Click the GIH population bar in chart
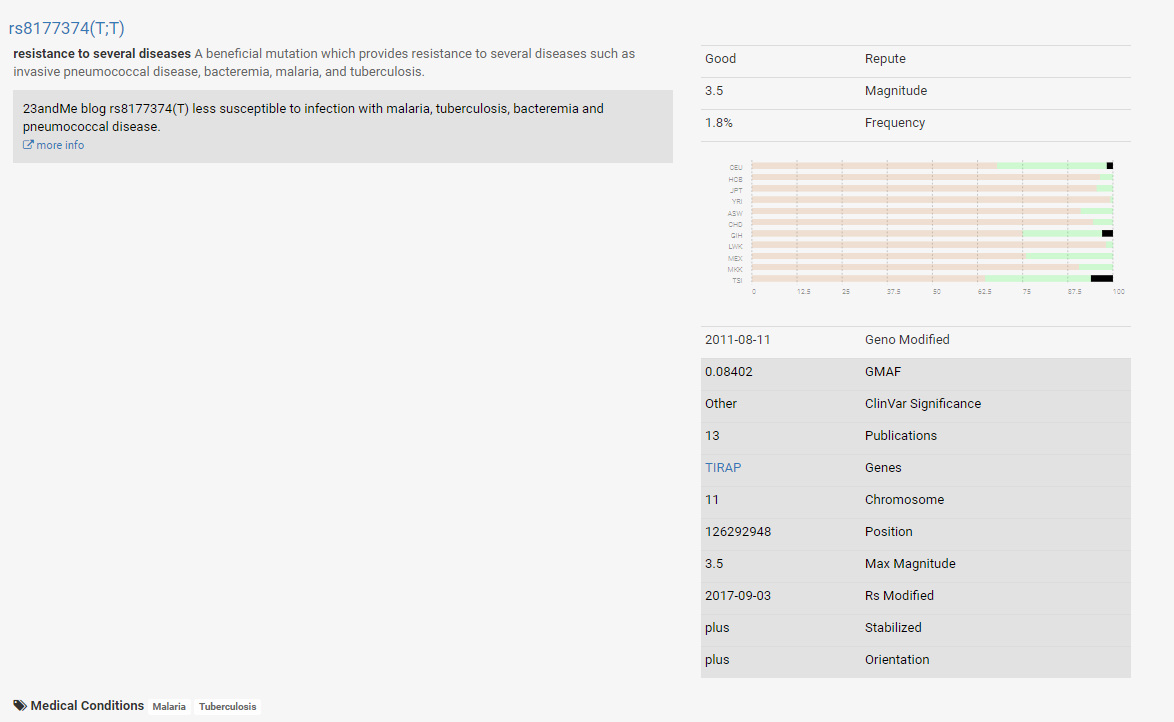 [x=932, y=234]
